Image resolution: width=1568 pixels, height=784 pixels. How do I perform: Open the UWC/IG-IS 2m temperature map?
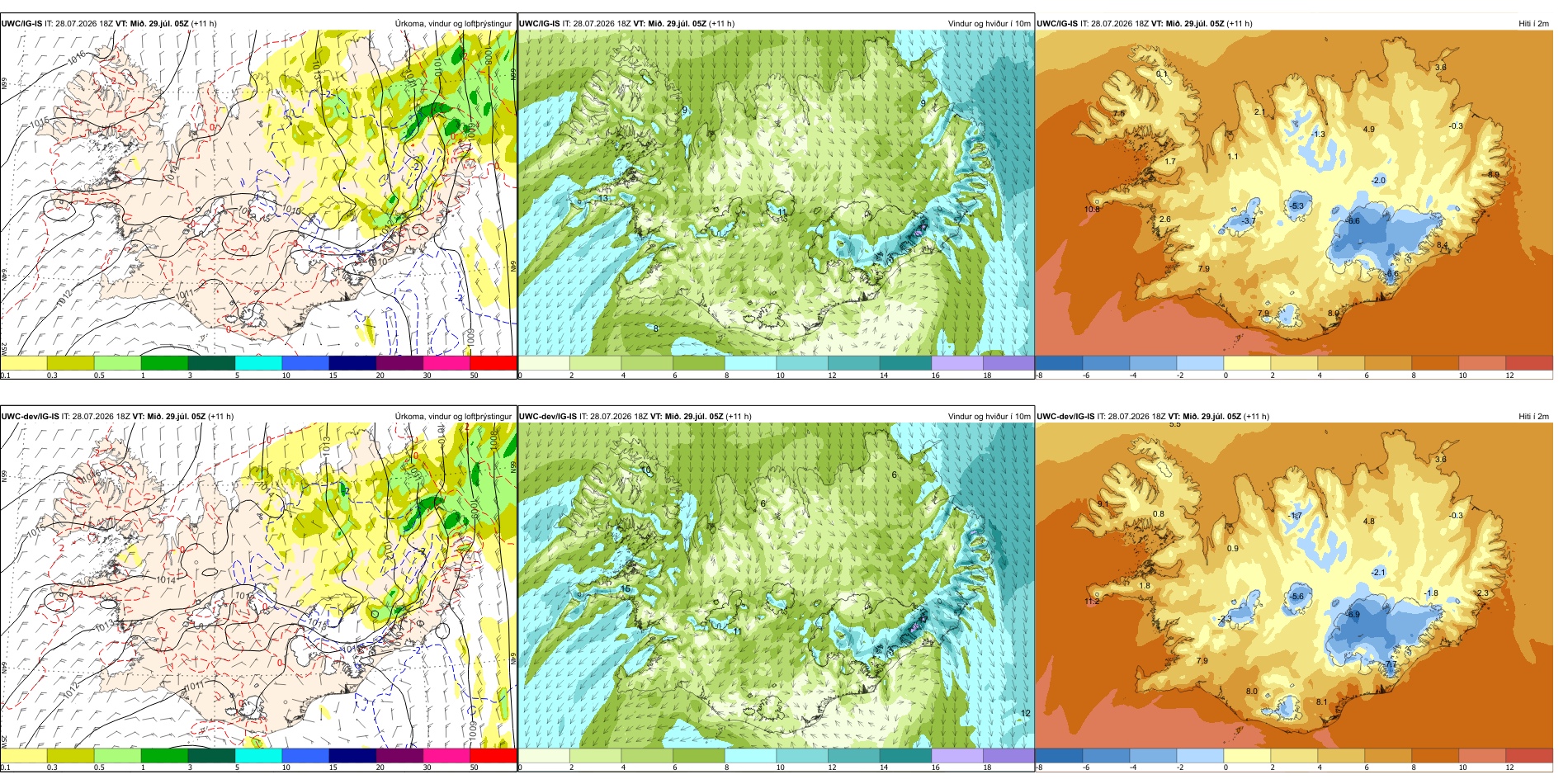[1294, 193]
